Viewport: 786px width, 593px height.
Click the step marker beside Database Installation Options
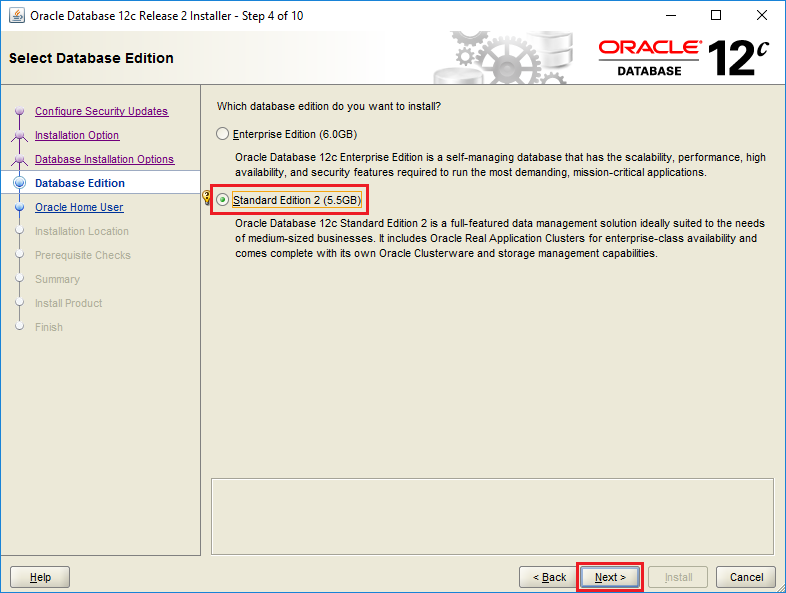pos(20,159)
